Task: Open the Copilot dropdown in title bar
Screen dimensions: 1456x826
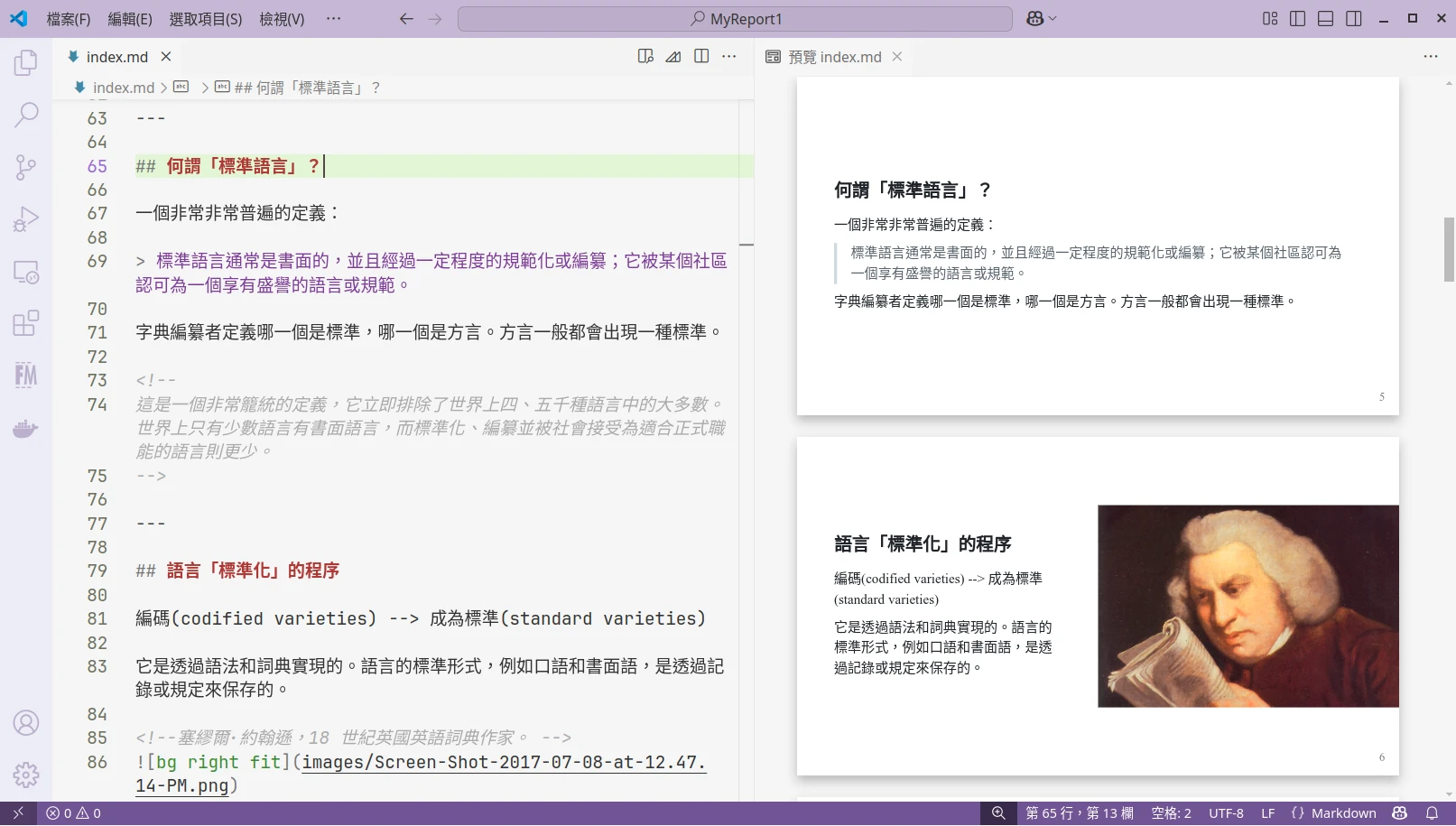Action: (x=1041, y=19)
